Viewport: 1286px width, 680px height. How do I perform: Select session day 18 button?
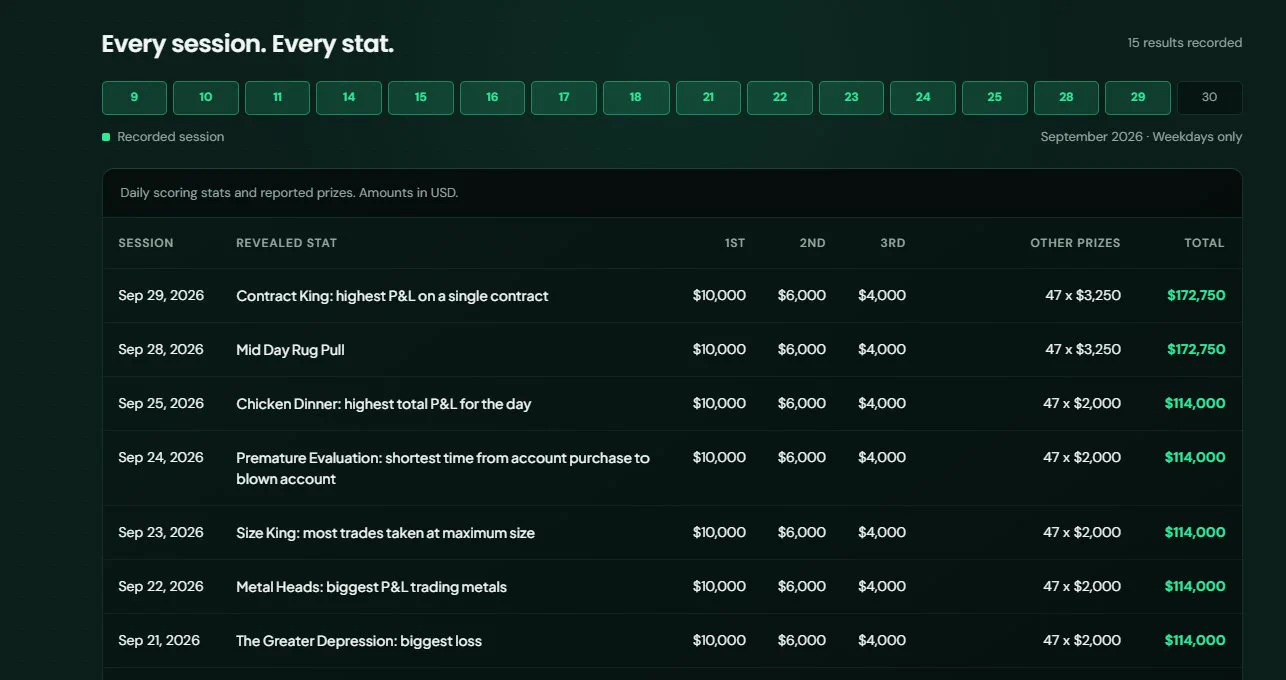(636, 98)
